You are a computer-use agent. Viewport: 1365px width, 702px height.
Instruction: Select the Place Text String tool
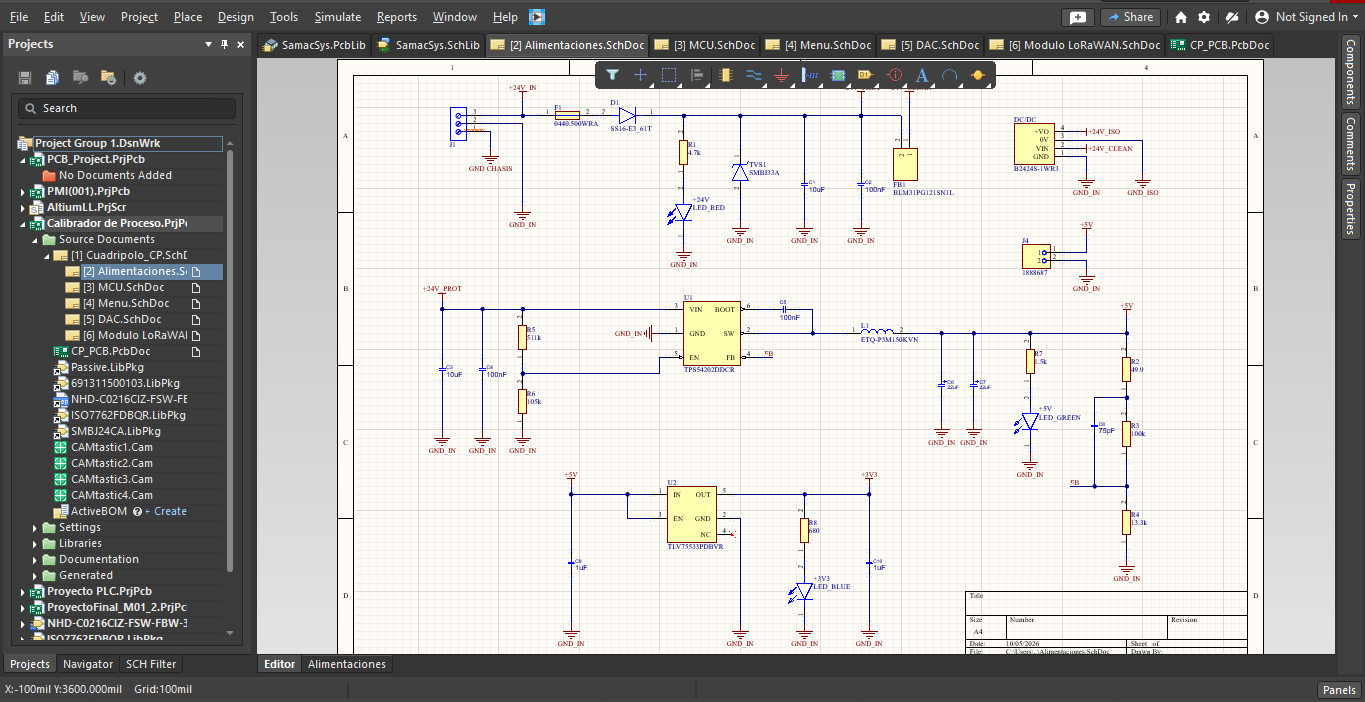pyautogui.click(x=922, y=75)
